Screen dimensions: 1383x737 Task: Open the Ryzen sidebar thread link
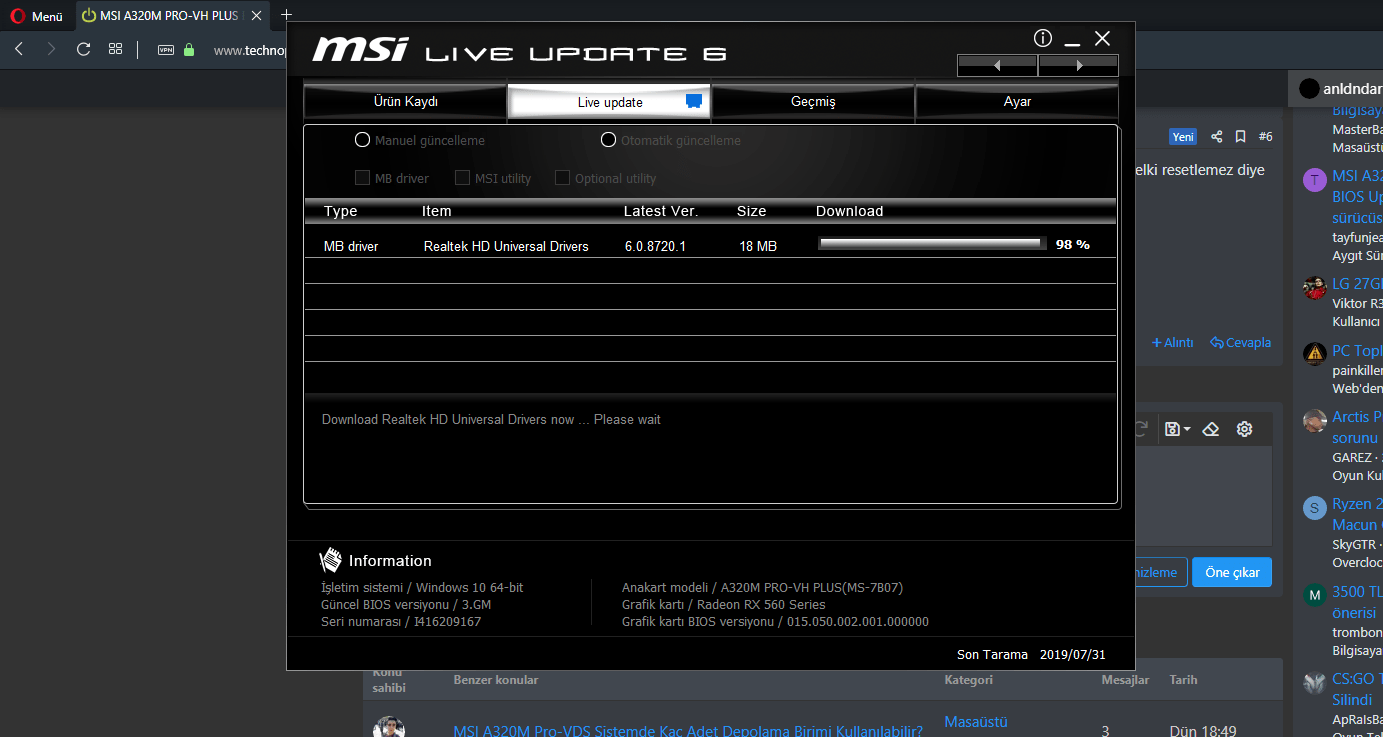[x=1357, y=514]
